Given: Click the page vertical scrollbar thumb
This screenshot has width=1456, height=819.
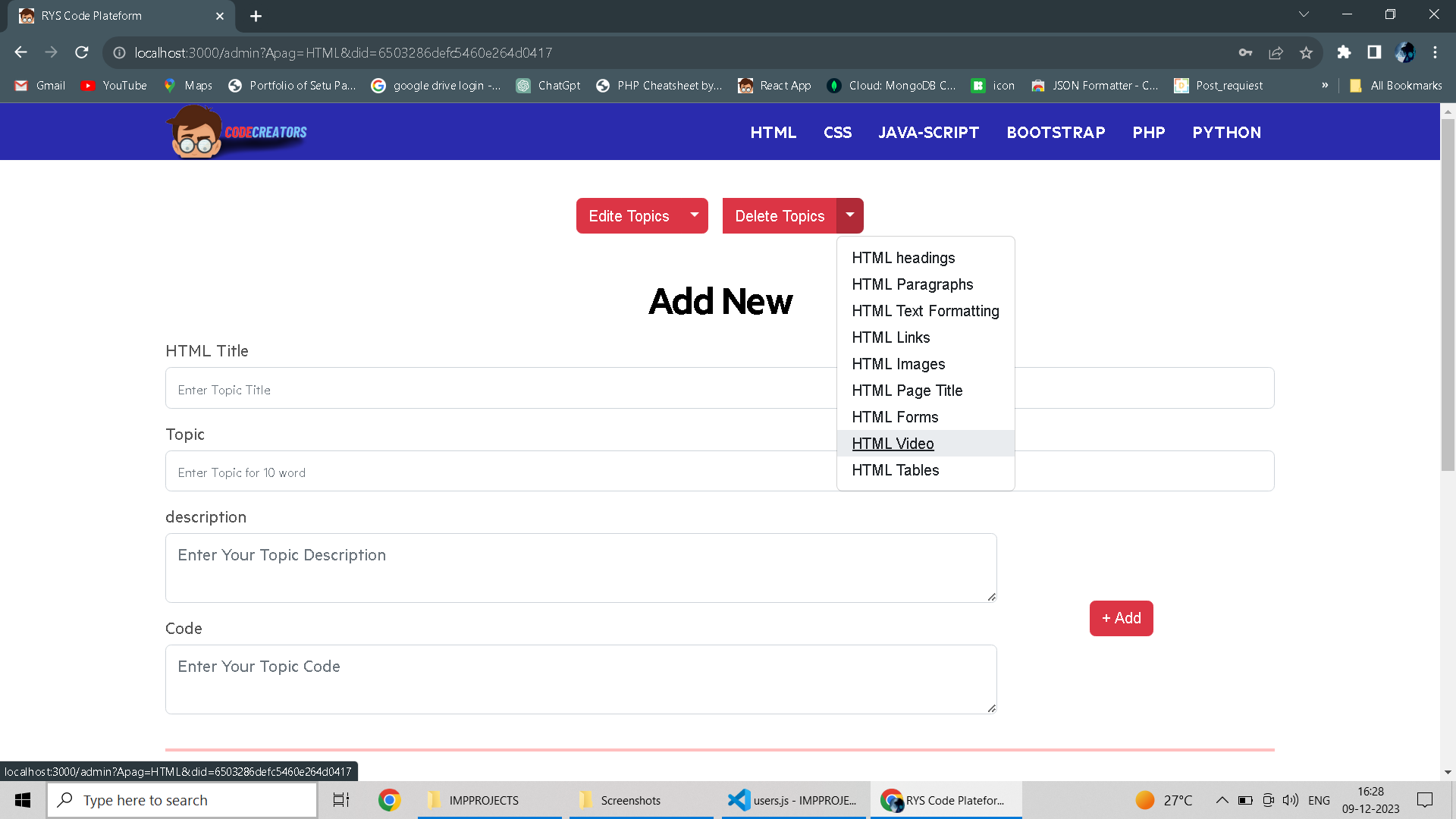Looking at the screenshot, I should tap(1448, 296).
